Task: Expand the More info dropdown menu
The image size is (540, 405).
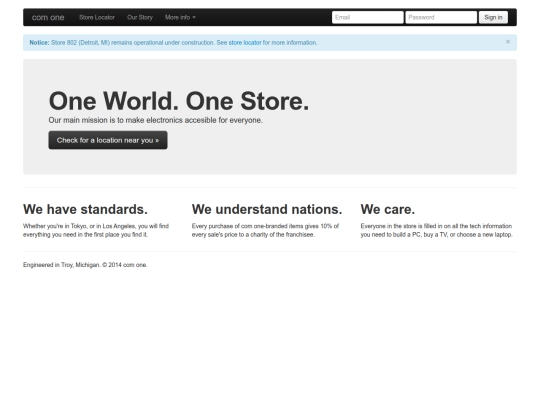Action: coord(180,17)
